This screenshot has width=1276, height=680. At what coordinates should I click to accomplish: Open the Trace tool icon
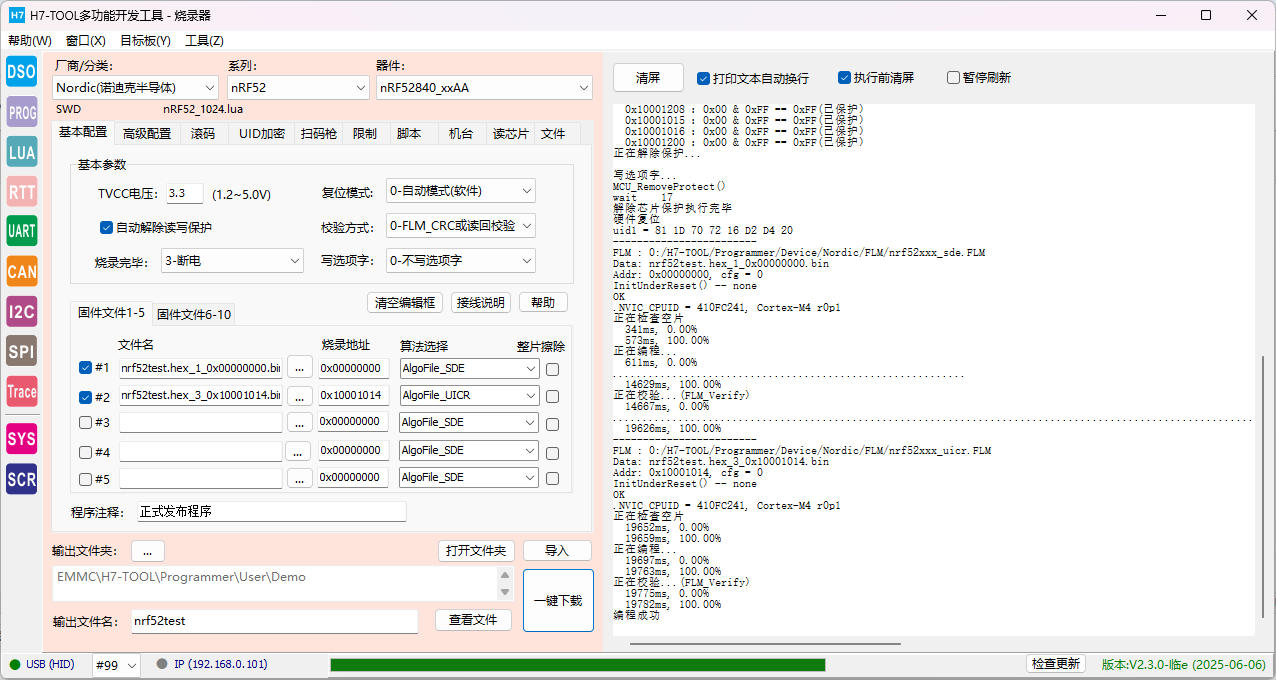point(22,391)
